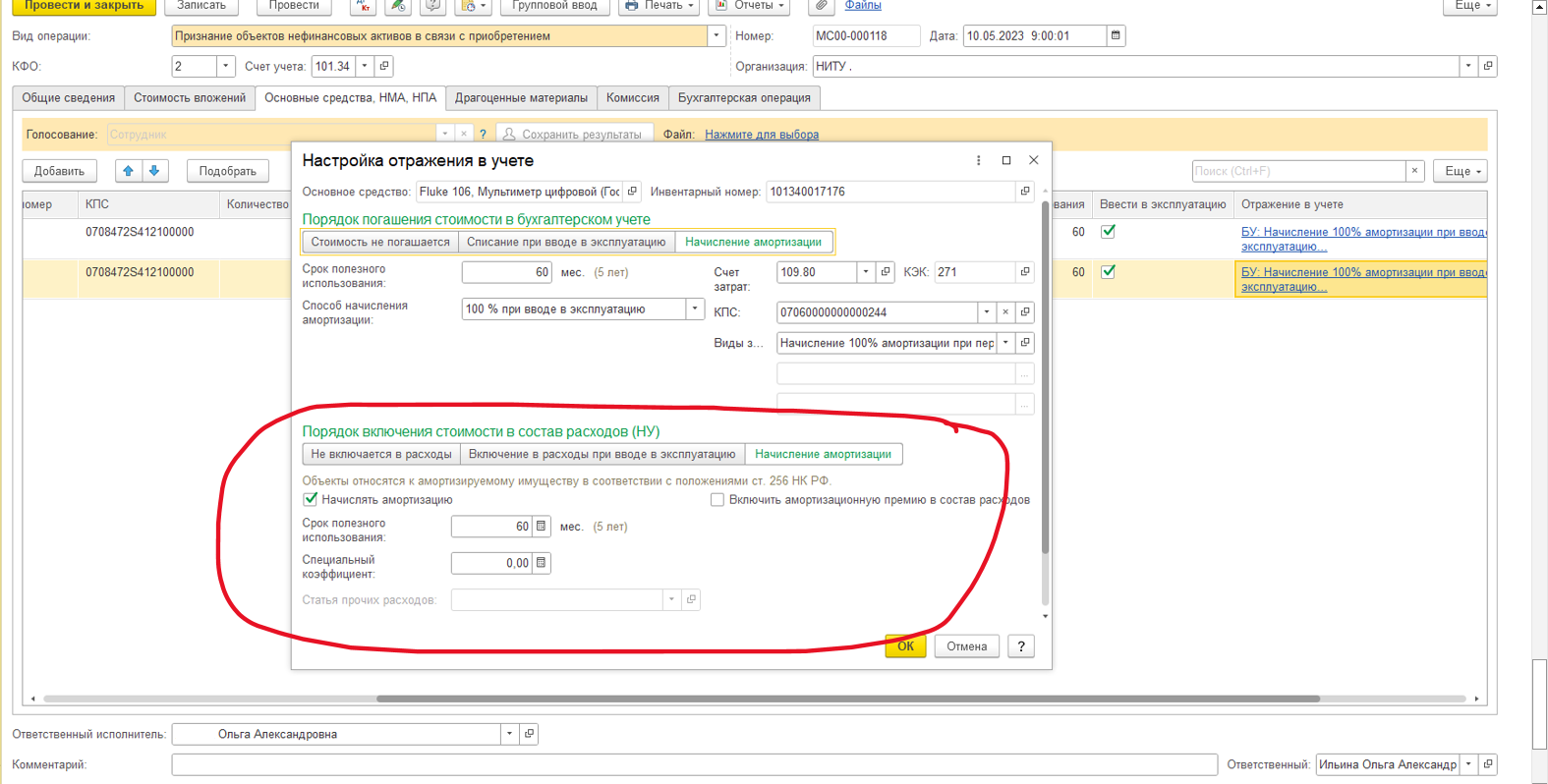This screenshot has height=784, width=1548.
Task: Toggle Ввести в эксплуатацию in highlighted row
Action: click(x=1109, y=272)
